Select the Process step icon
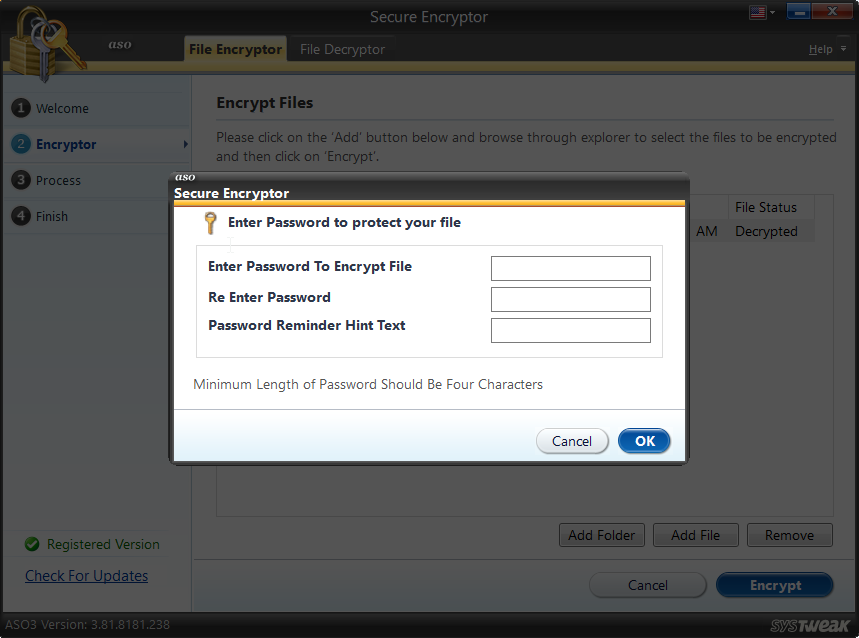The height and width of the screenshot is (638, 859). (22, 180)
